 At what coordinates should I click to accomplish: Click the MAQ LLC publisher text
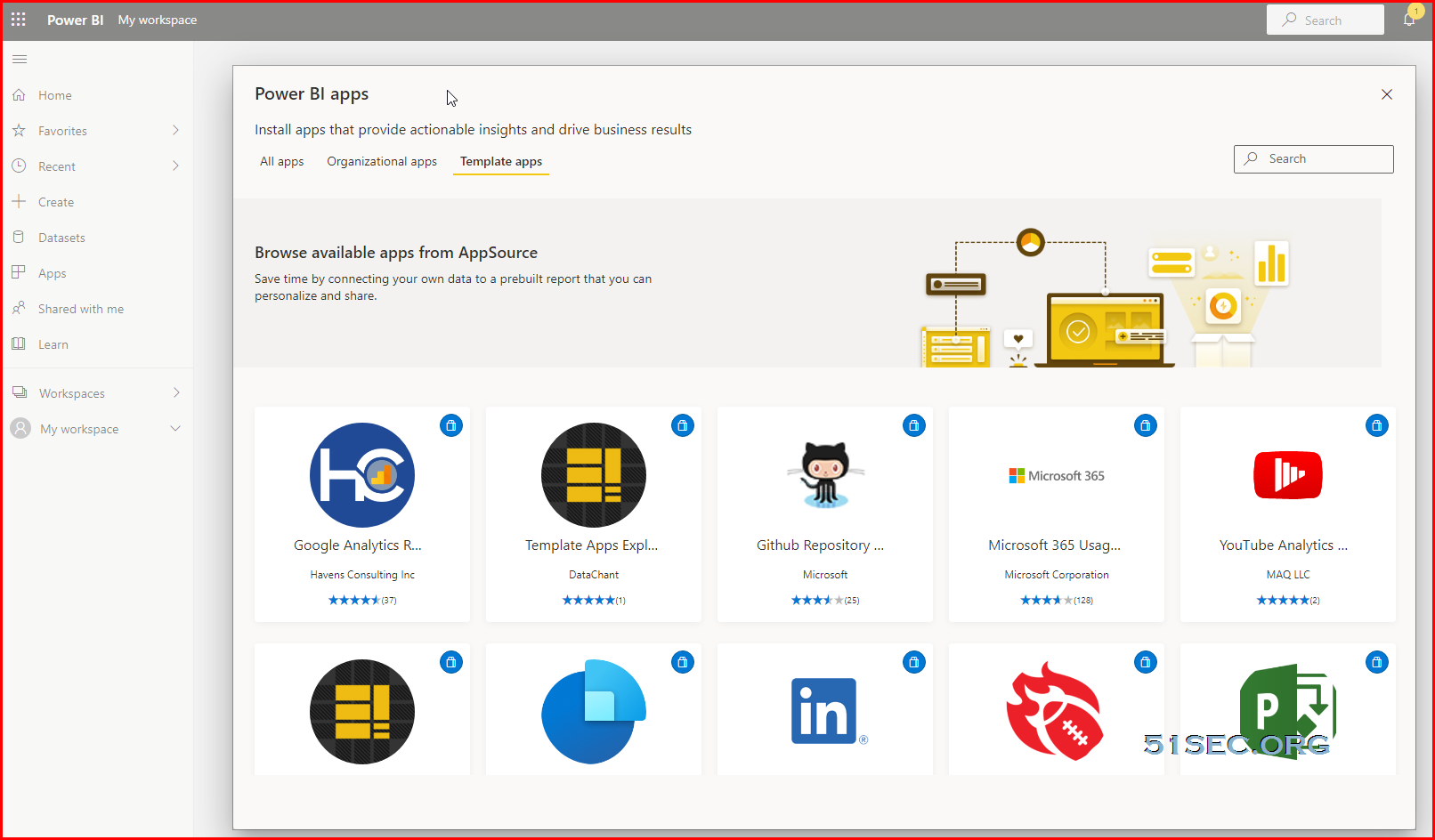tap(1288, 575)
